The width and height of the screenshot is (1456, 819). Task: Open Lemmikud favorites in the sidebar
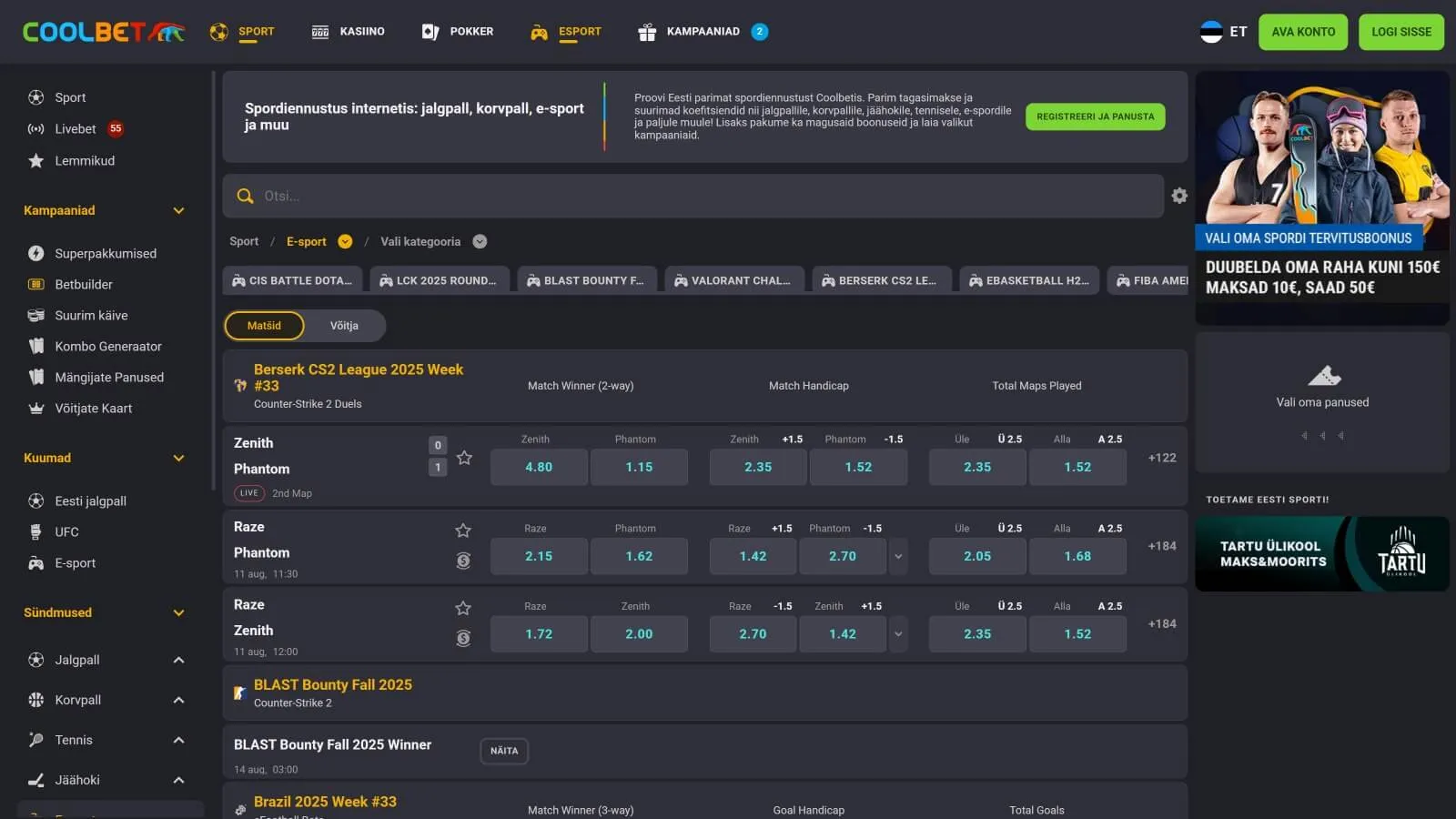[x=71, y=161]
